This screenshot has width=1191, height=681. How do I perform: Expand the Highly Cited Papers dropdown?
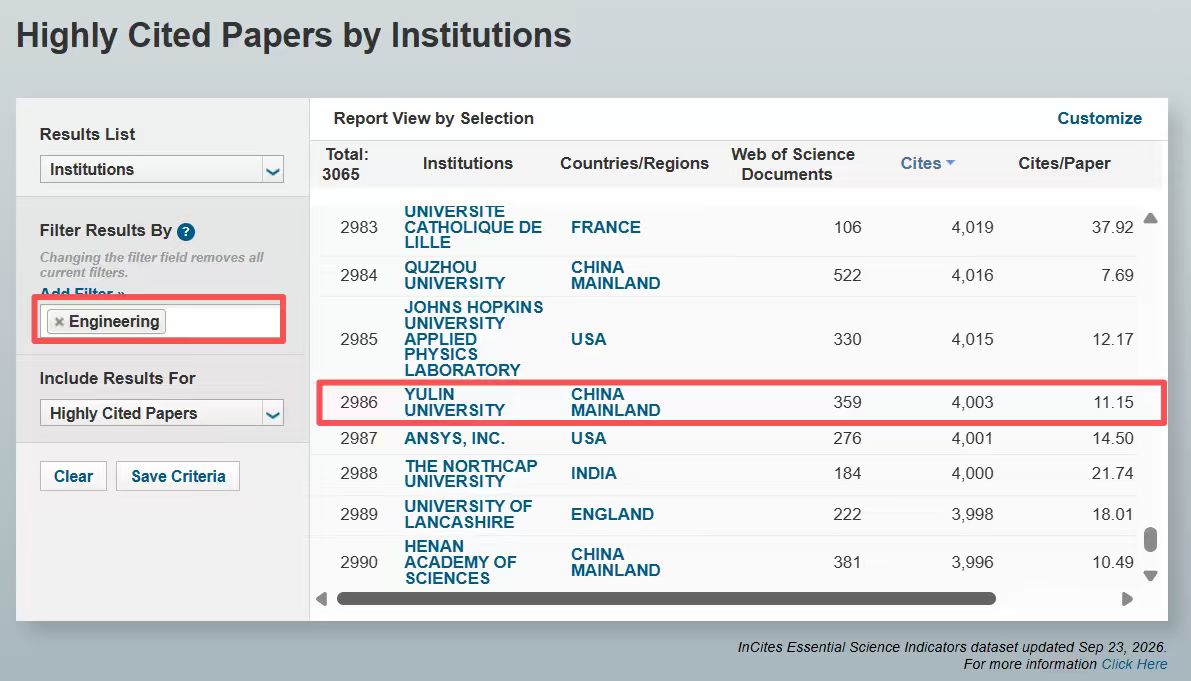pos(162,414)
